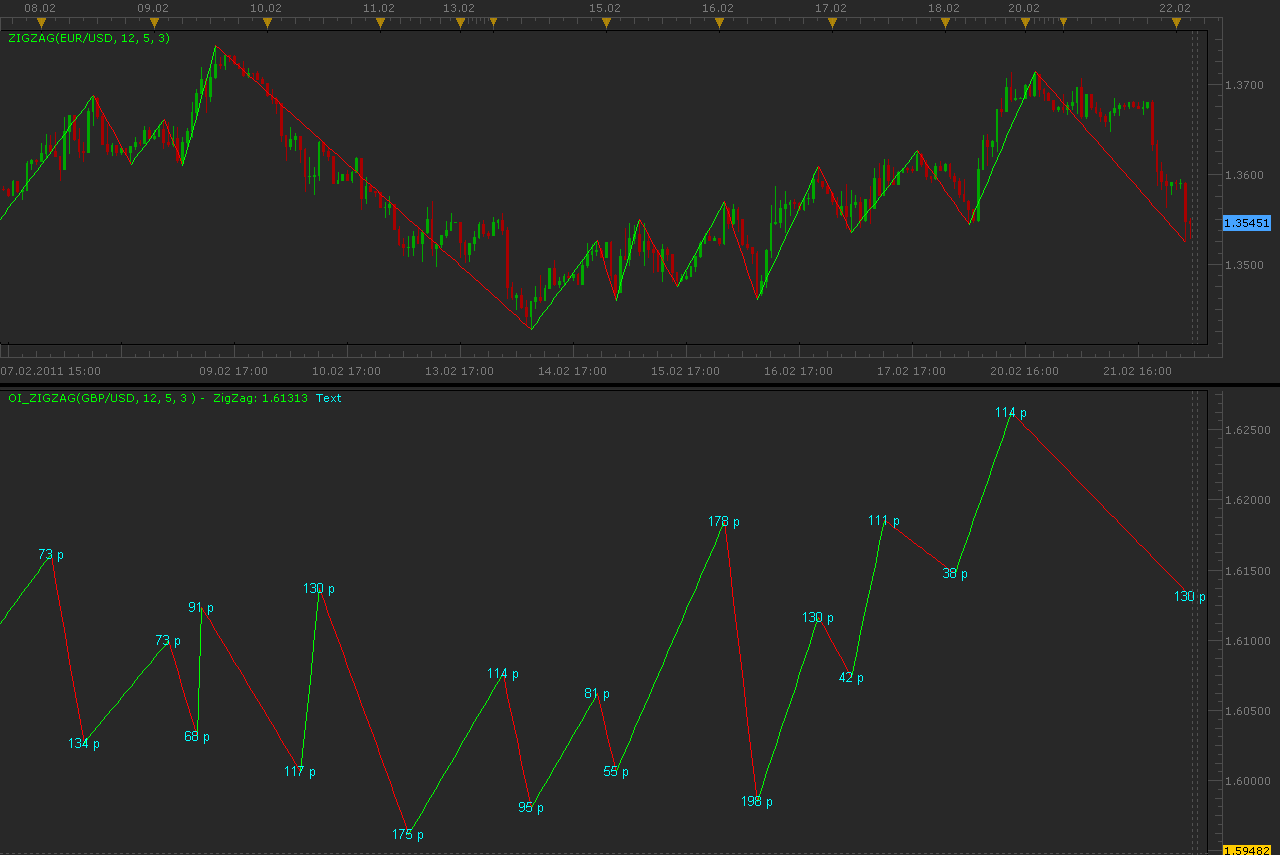Click the 21.02 16:00 time axis label

pos(1138,370)
